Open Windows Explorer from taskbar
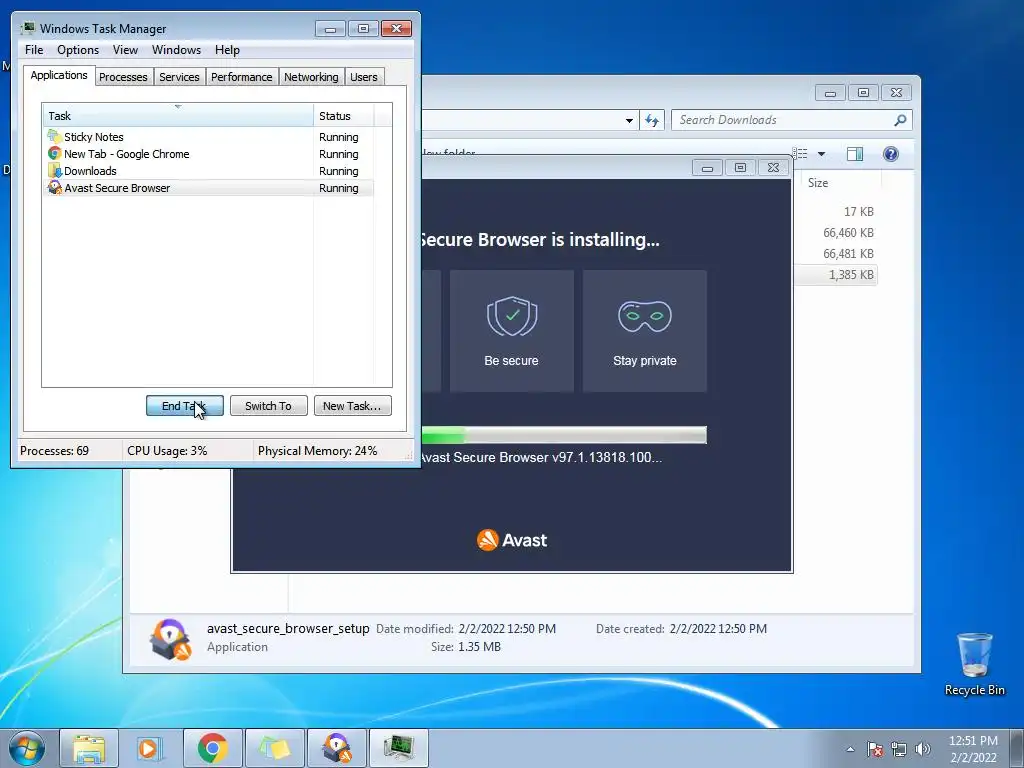 [x=89, y=748]
